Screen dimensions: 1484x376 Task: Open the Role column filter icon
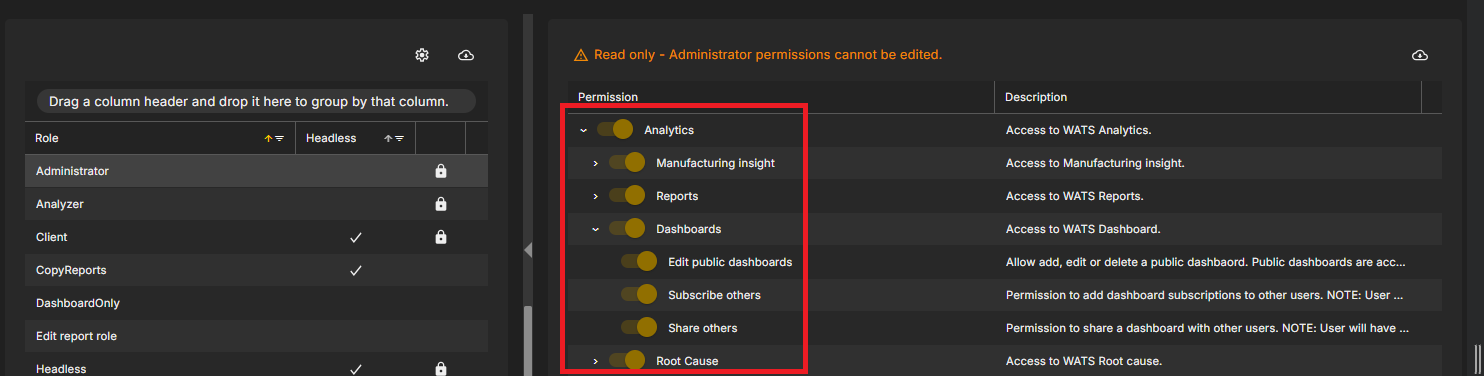point(279,138)
